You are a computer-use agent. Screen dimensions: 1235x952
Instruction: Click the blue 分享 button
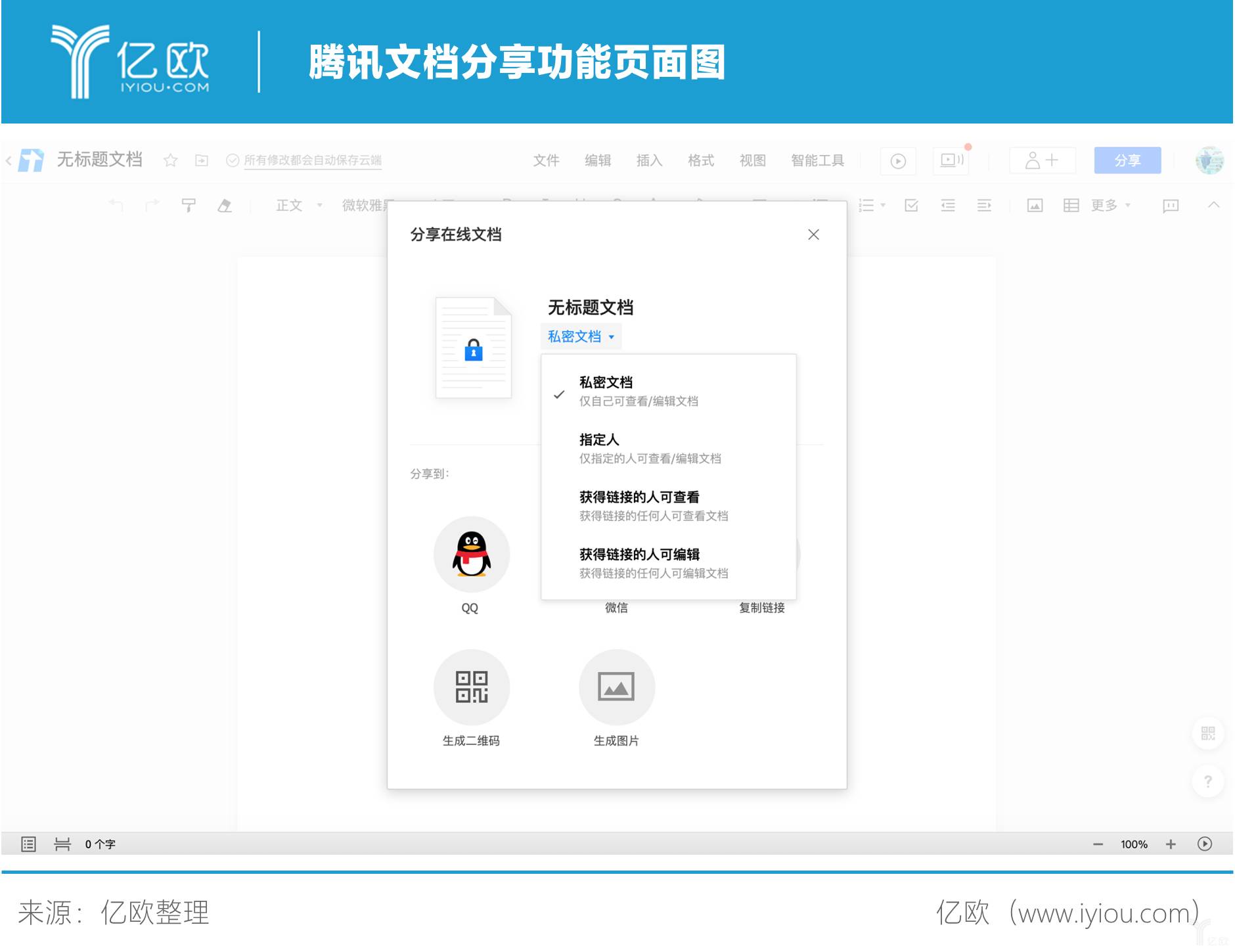click(x=1127, y=160)
